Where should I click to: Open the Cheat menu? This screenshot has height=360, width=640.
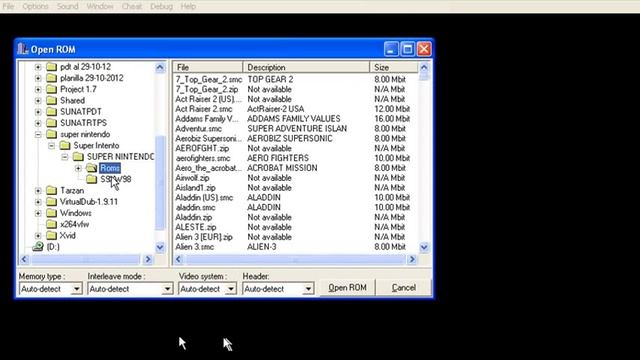pyautogui.click(x=132, y=6)
